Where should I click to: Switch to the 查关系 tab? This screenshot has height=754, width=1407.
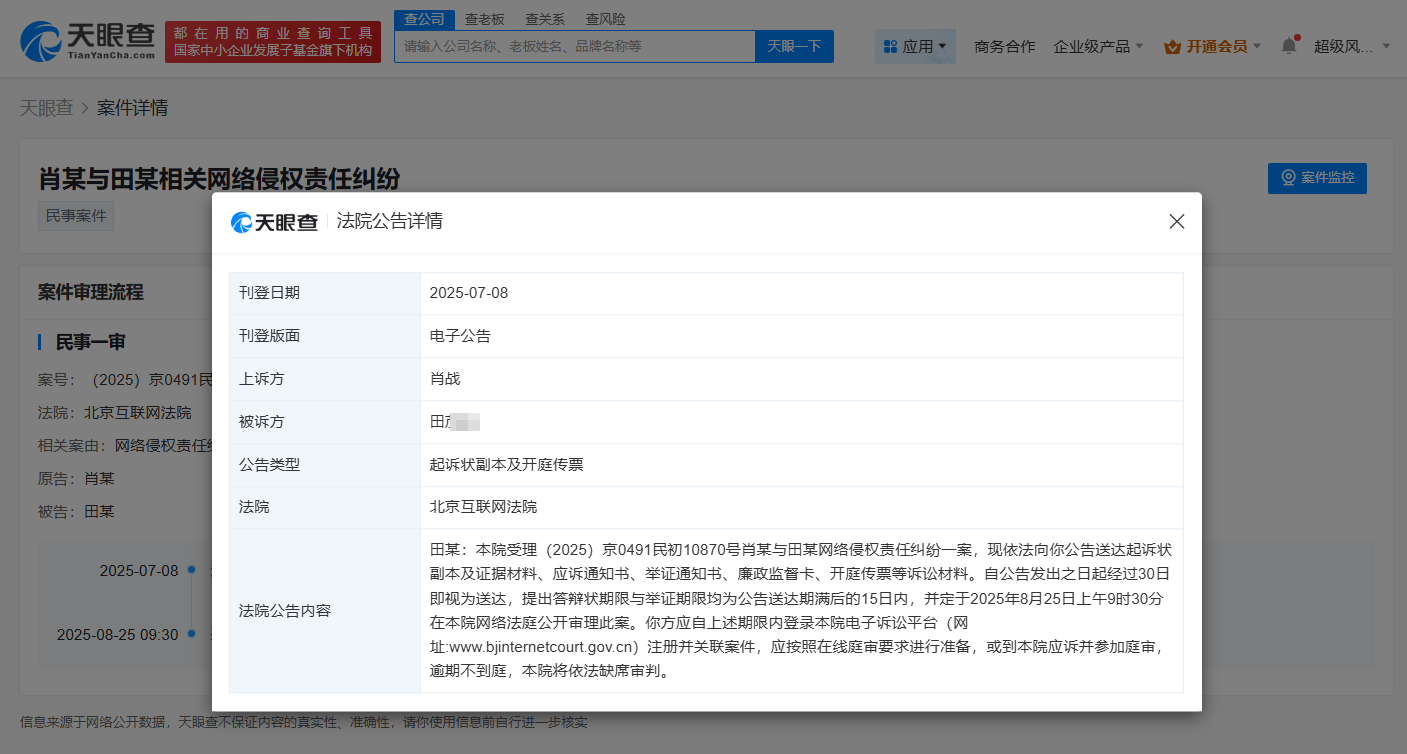coord(545,19)
